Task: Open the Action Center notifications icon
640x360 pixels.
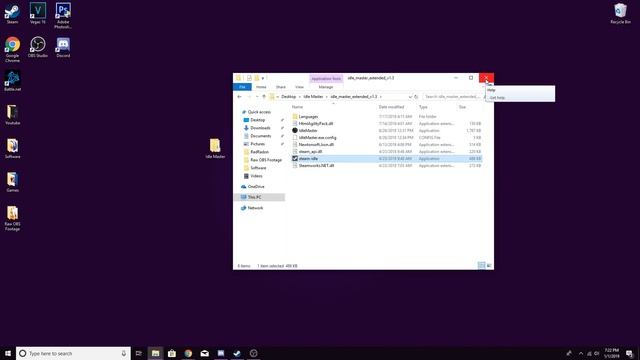Action: tap(629, 353)
